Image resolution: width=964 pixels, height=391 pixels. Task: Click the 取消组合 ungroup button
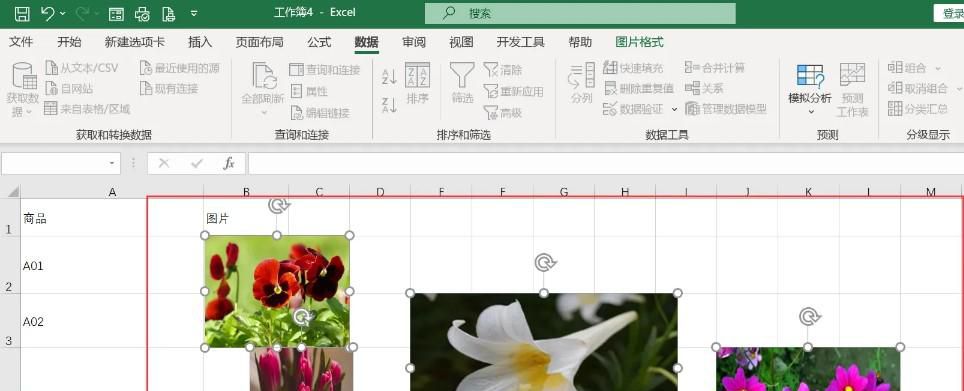(x=918, y=89)
